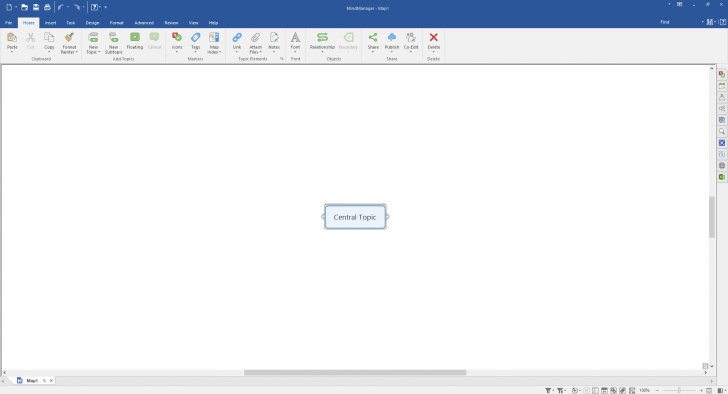728x394 pixels.
Task: Expand the Attach Files dropdown arrow
Action: click(x=260, y=52)
